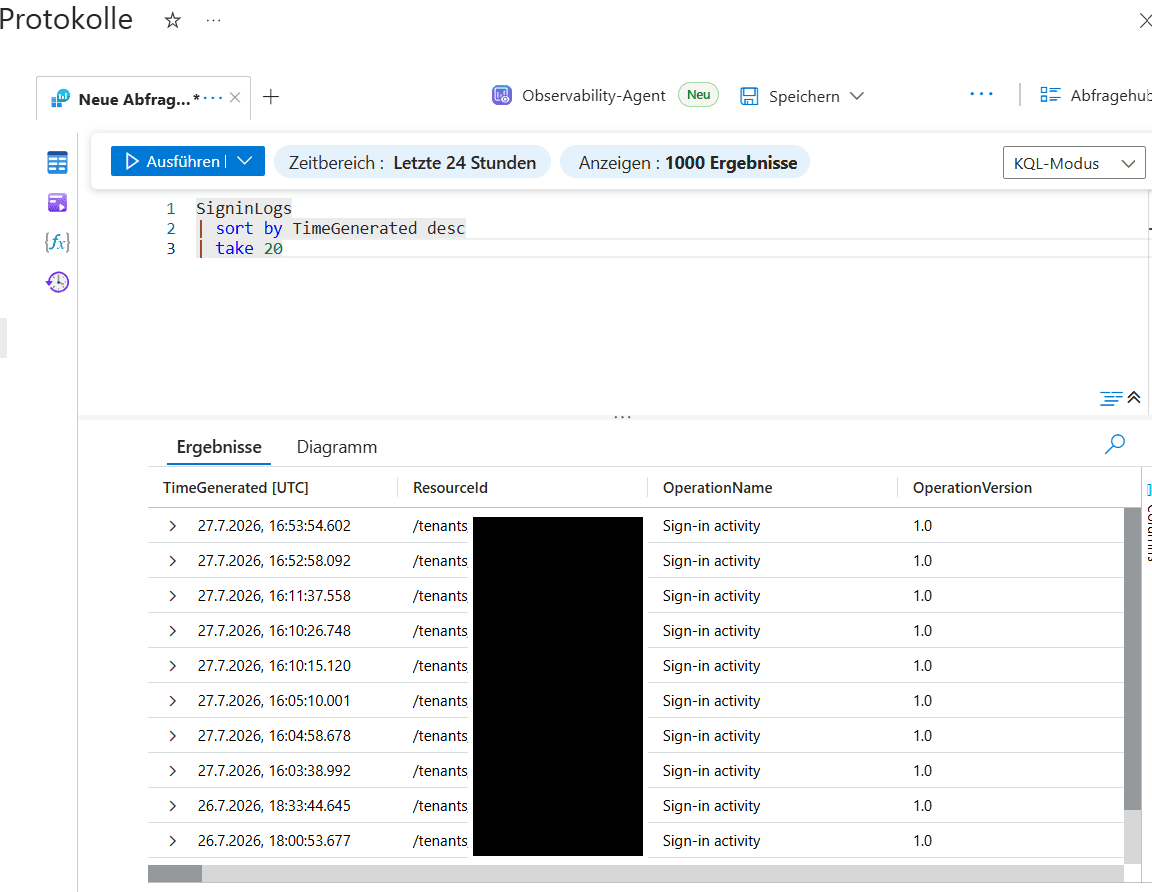Sort by TimeGenerated [UTC] column header
This screenshot has height=892, width=1152.
235,488
